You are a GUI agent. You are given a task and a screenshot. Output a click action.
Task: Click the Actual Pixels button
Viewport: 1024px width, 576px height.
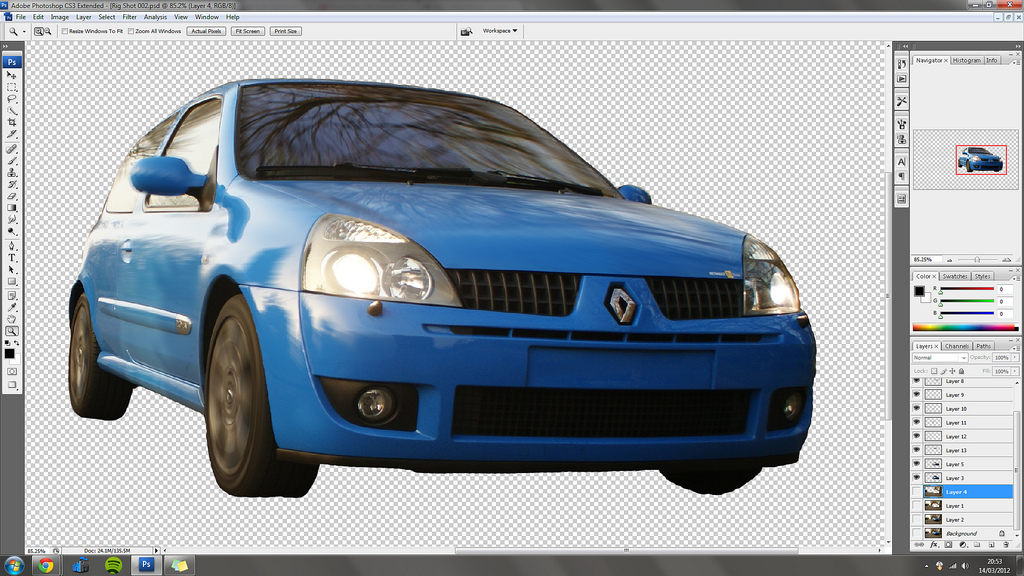206,31
